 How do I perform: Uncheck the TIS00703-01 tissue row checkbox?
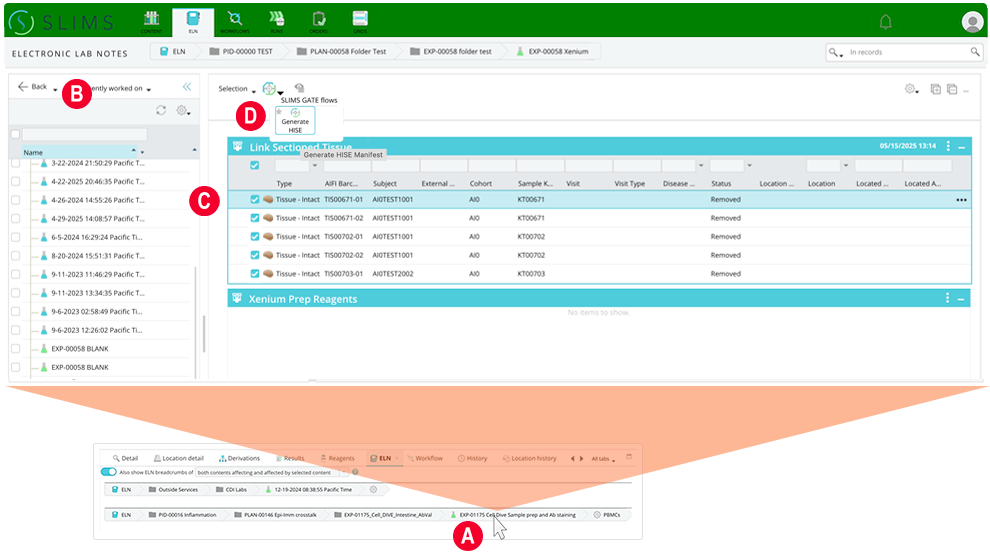[x=255, y=273]
